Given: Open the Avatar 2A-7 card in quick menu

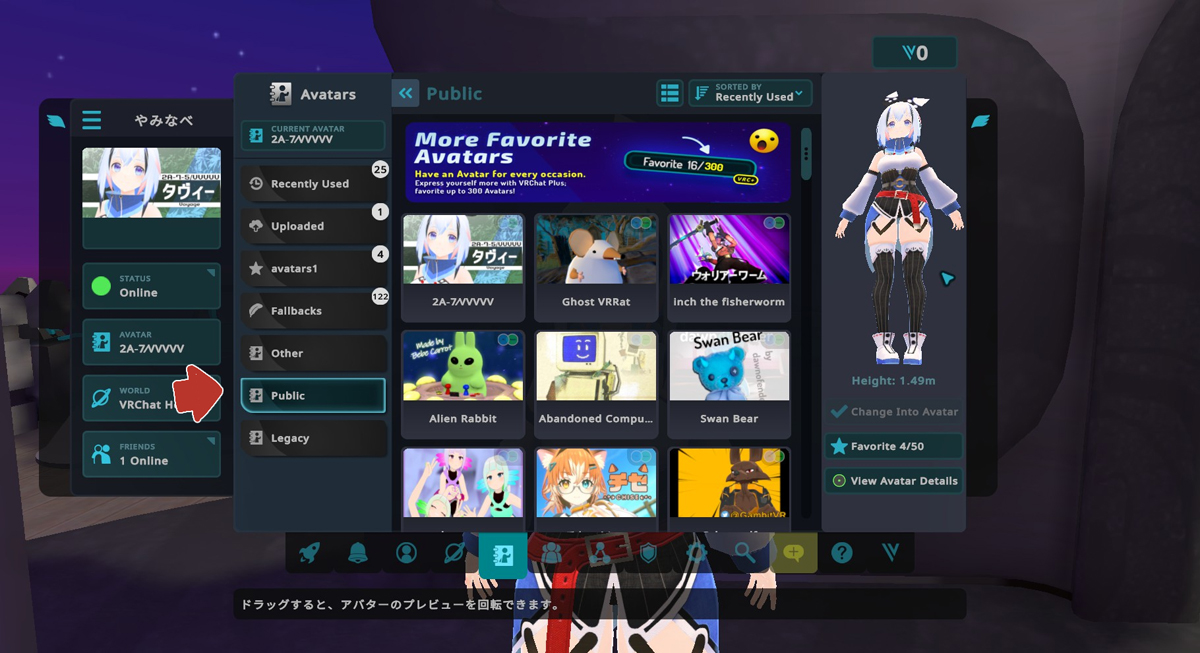Looking at the screenshot, I should point(151,342).
